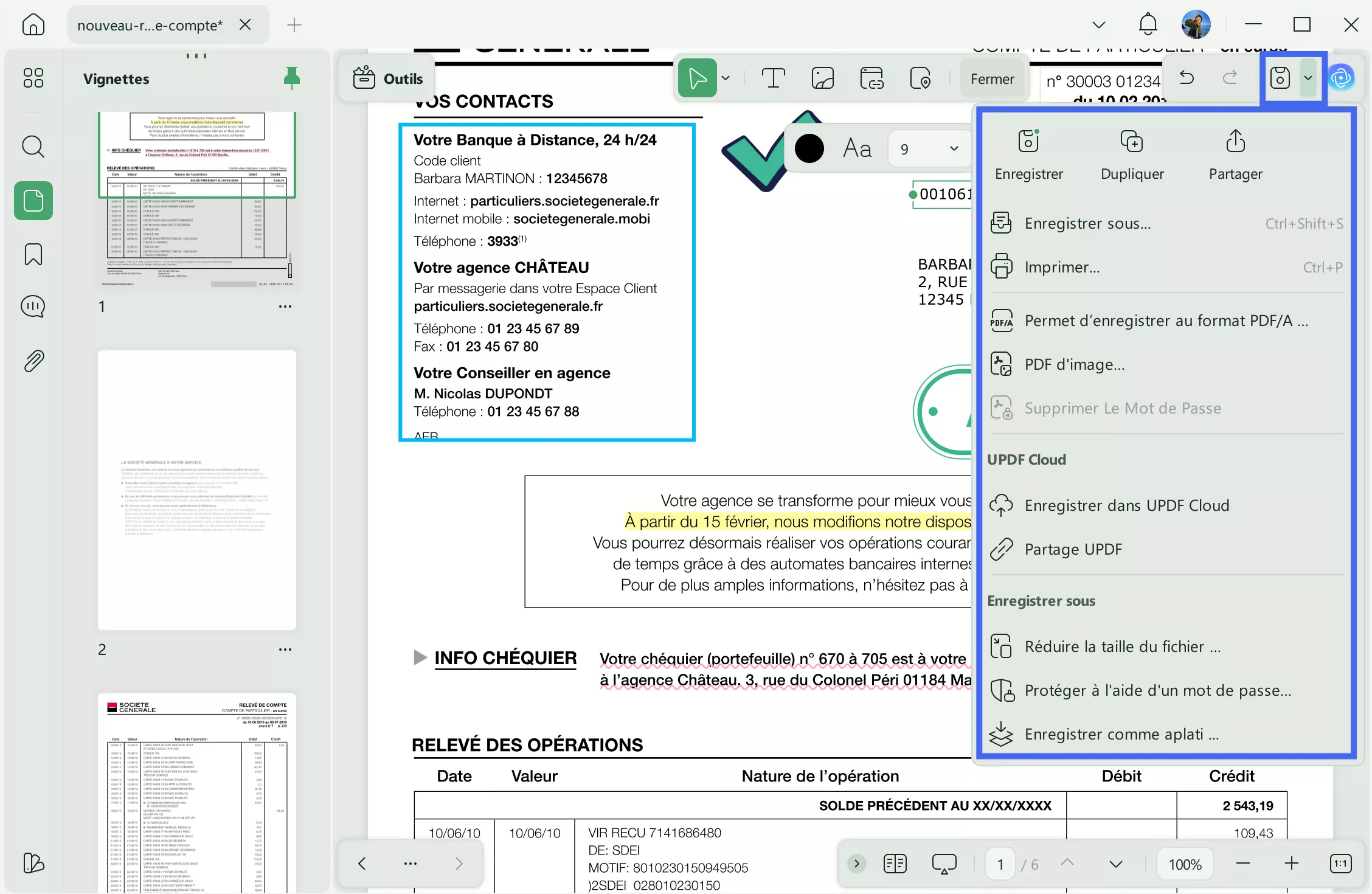Open the save options dropdown
Viewport: 1372px width, 894px height.
click(1309, 78)
